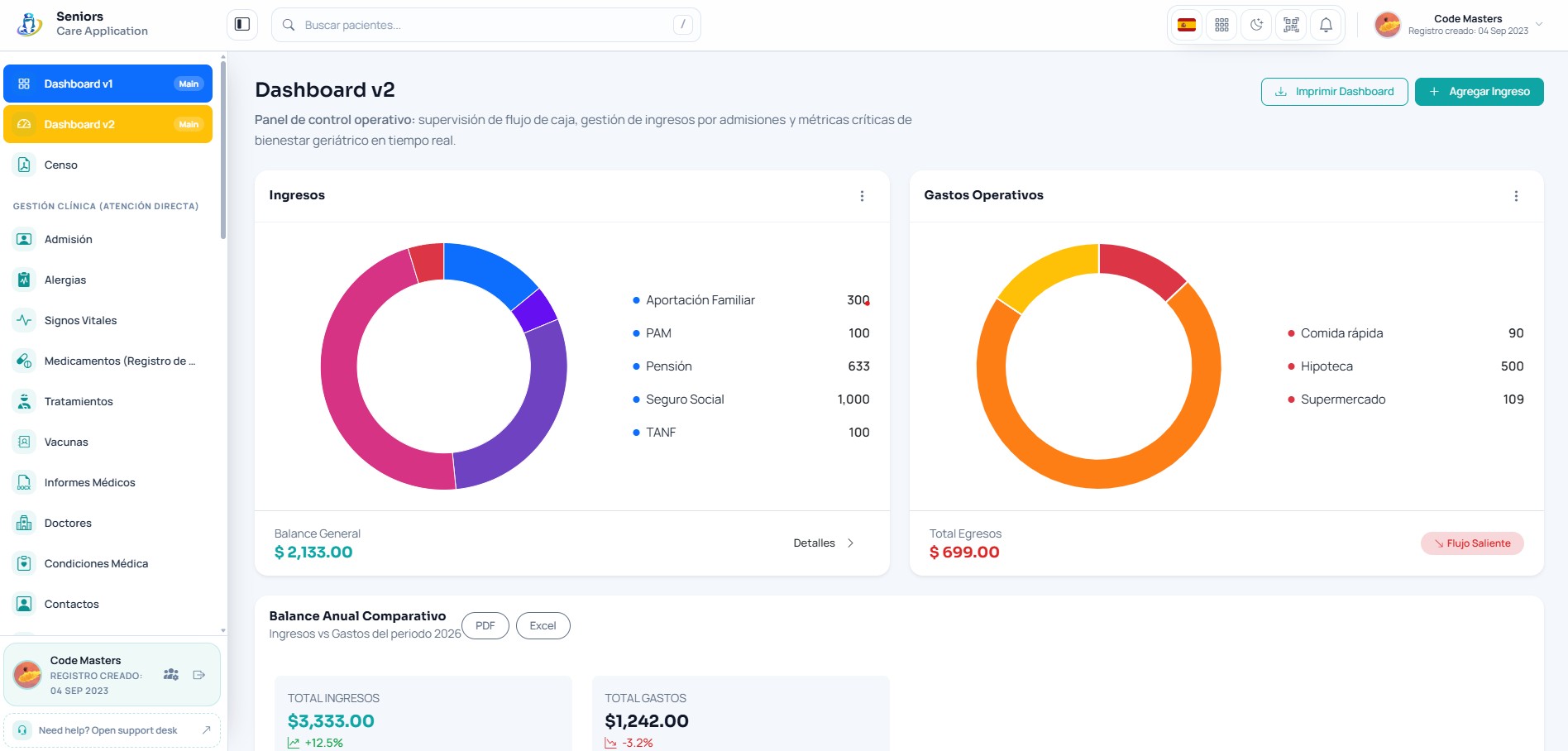The image size is (1568, 751).
Task: Open Dashboard v1 in sidebar
Action: (108, 84)
